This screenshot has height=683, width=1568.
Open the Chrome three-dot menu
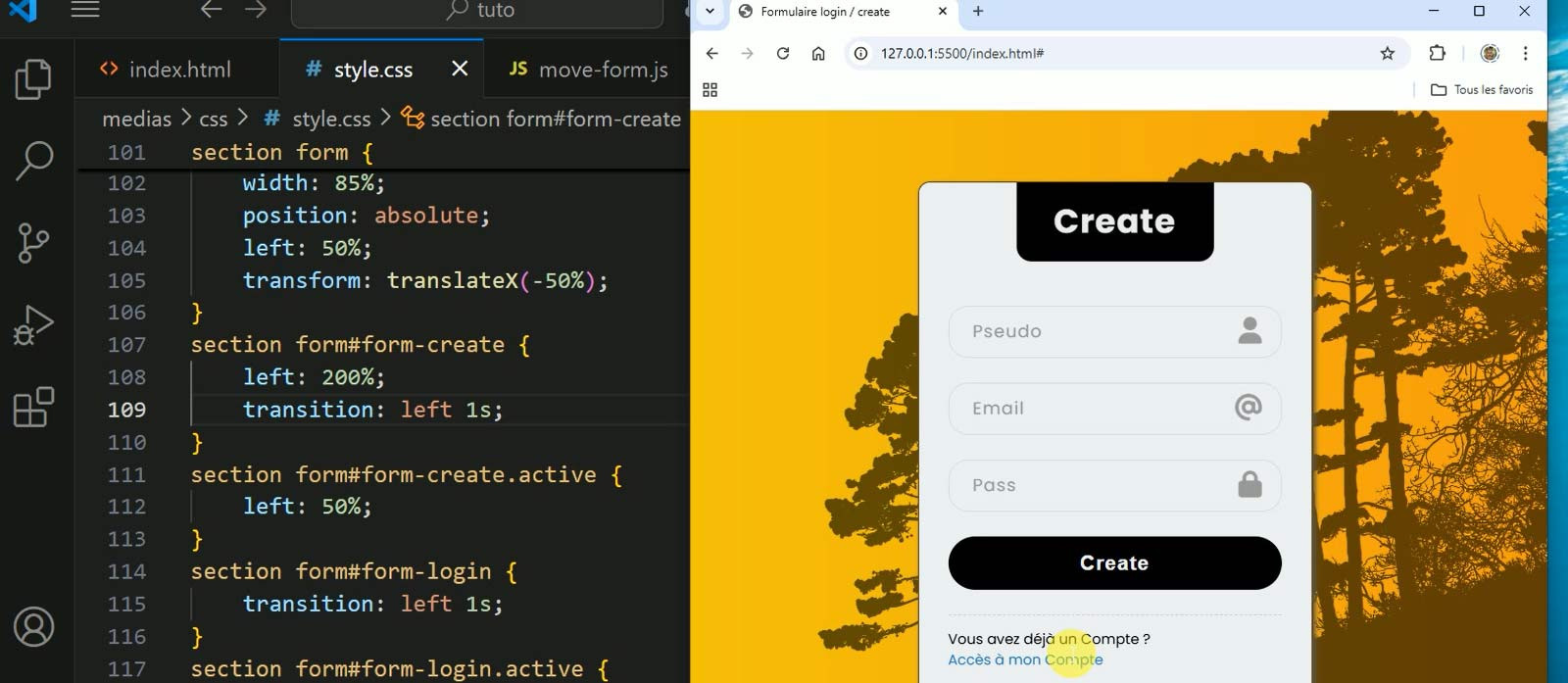tap(1525, 54)
